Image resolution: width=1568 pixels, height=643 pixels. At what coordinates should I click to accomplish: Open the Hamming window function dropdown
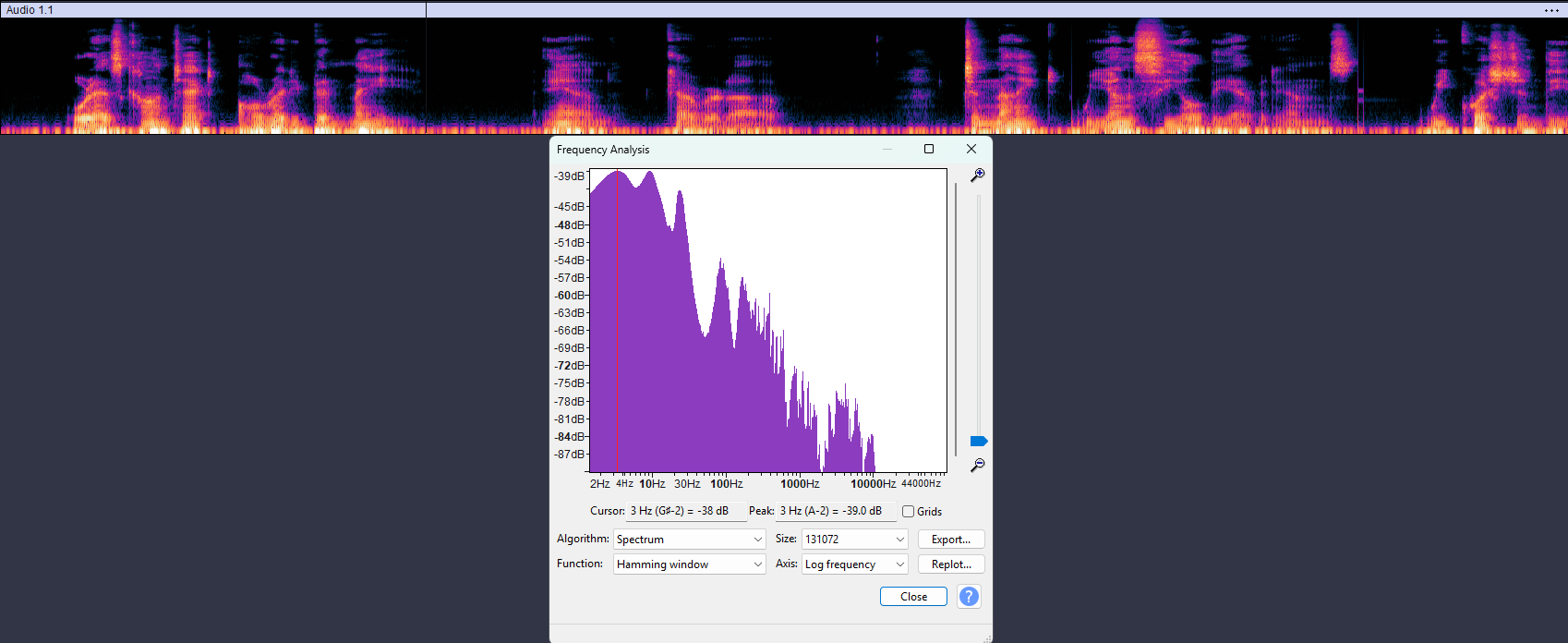(690, 564)
